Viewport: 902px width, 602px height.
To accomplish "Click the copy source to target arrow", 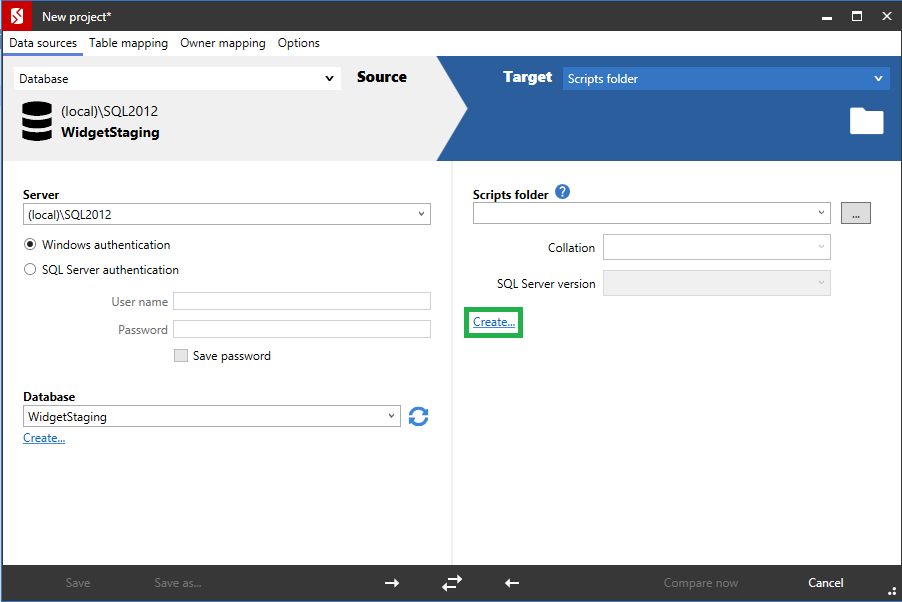I will coord(391,583).
